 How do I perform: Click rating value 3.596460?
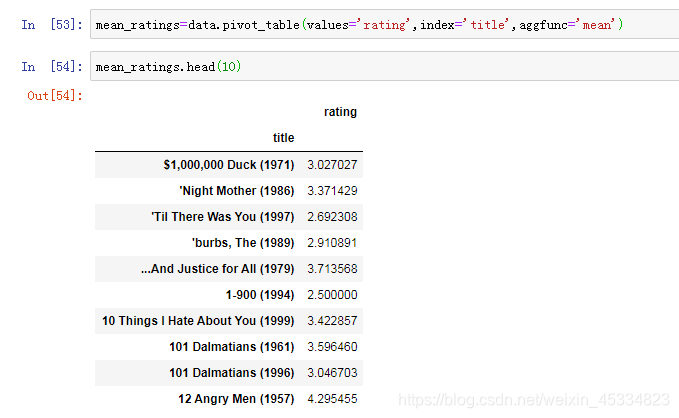click(332, 347)
